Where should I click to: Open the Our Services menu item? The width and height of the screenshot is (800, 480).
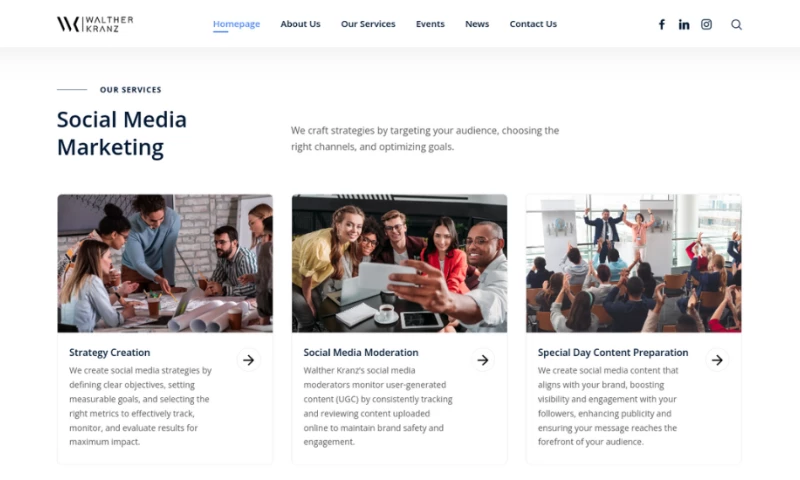tap(368, 24)
